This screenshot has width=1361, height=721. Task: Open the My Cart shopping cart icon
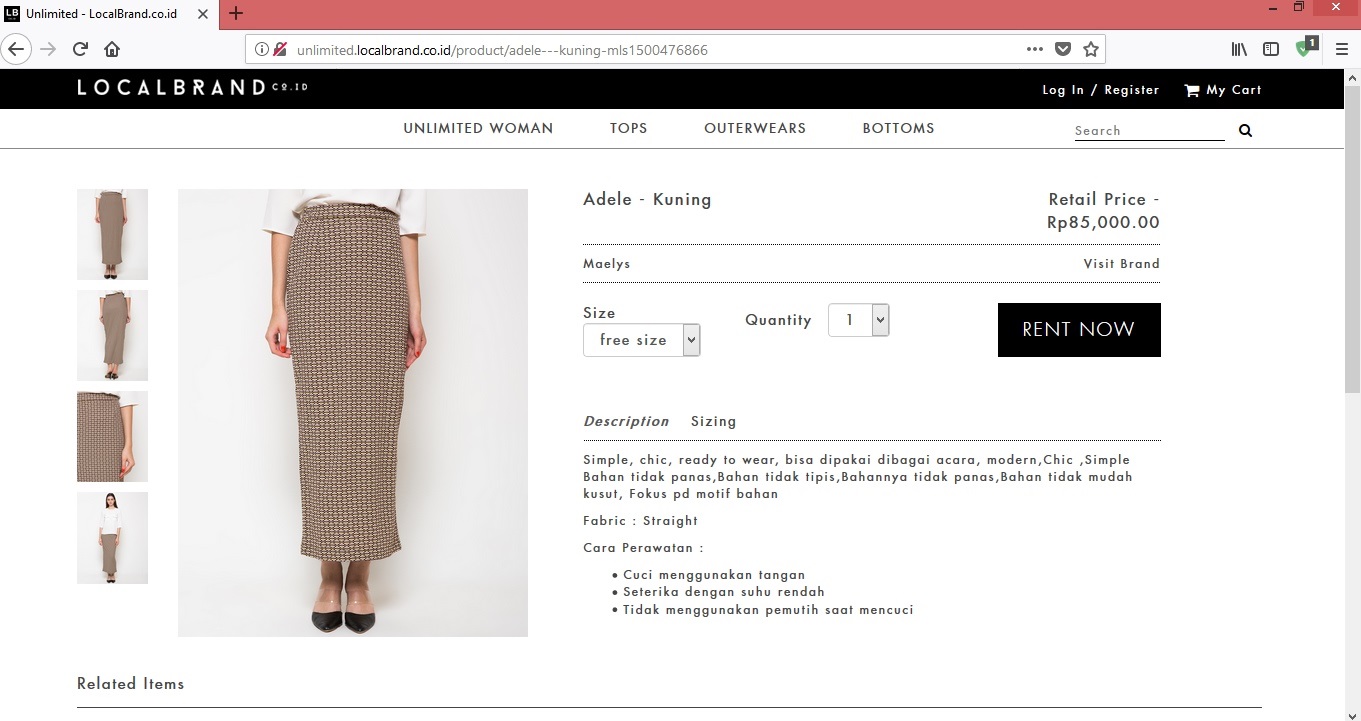[1191, 90]
